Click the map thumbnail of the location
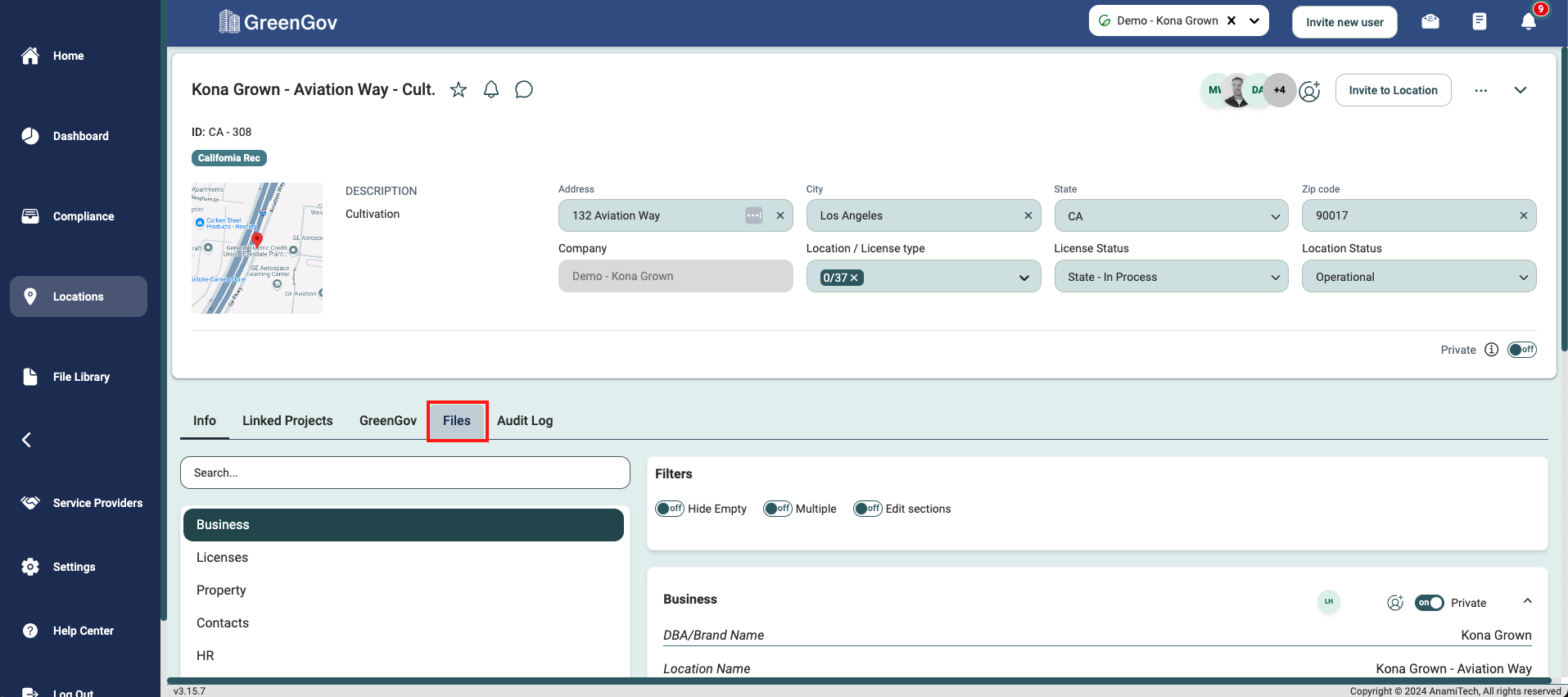 point(257,248)
